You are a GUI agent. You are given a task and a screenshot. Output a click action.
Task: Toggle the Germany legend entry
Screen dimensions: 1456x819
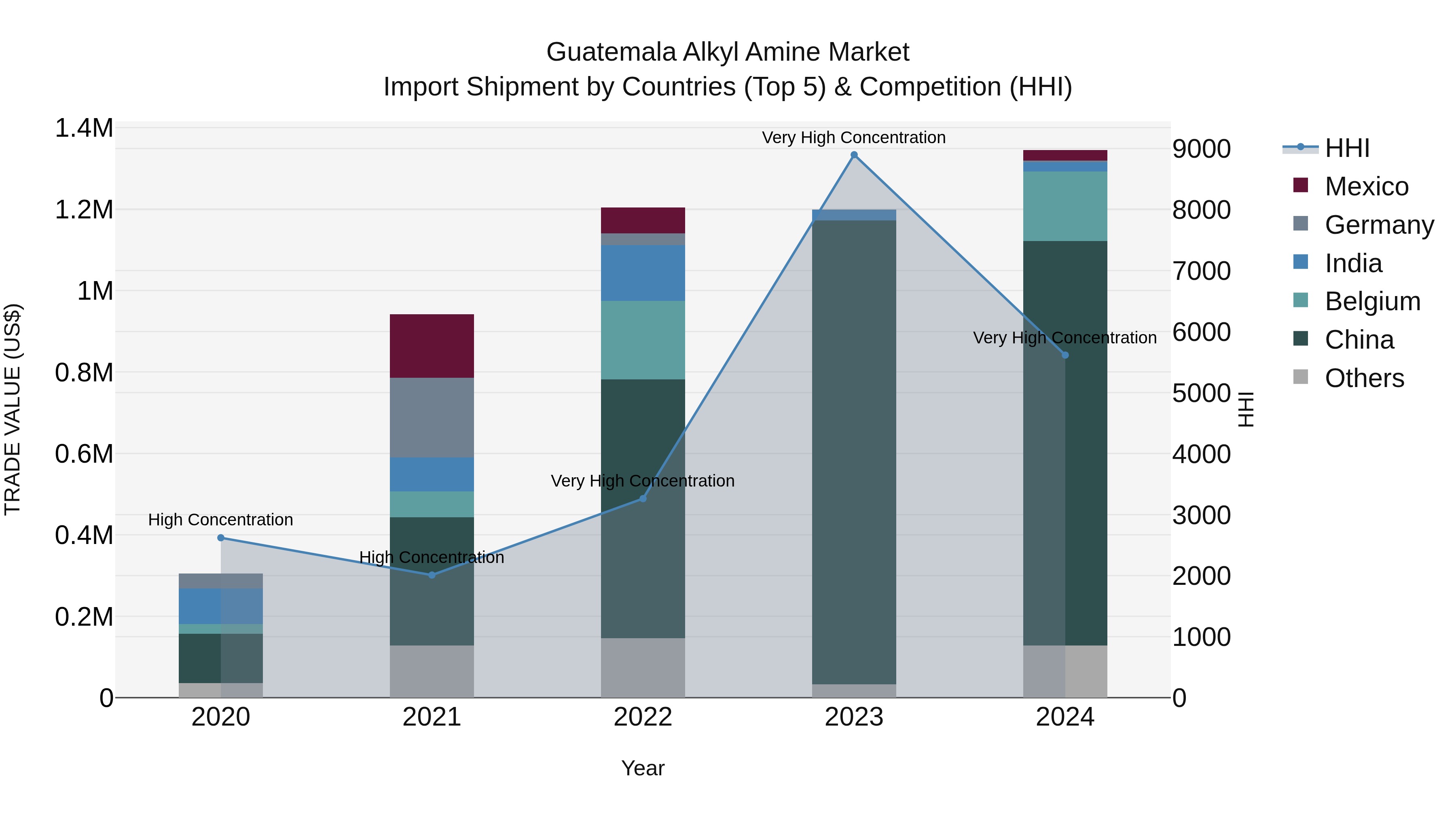point(1363,224)
